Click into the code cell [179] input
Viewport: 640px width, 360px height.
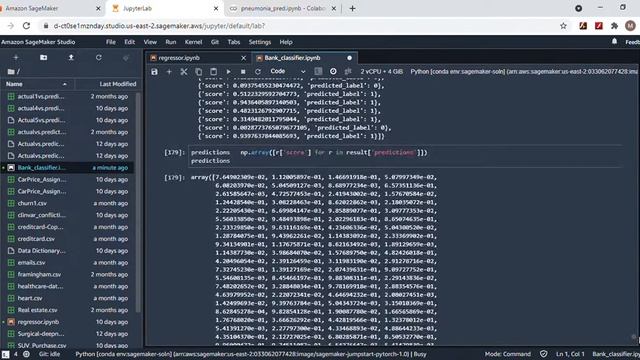pos(406,156)
